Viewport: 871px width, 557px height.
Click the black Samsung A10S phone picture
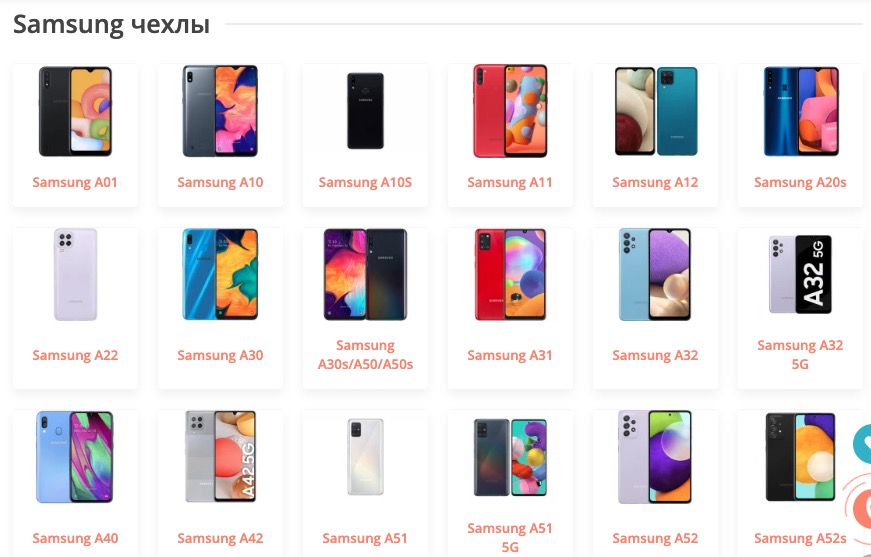click(x=365, y=111)
